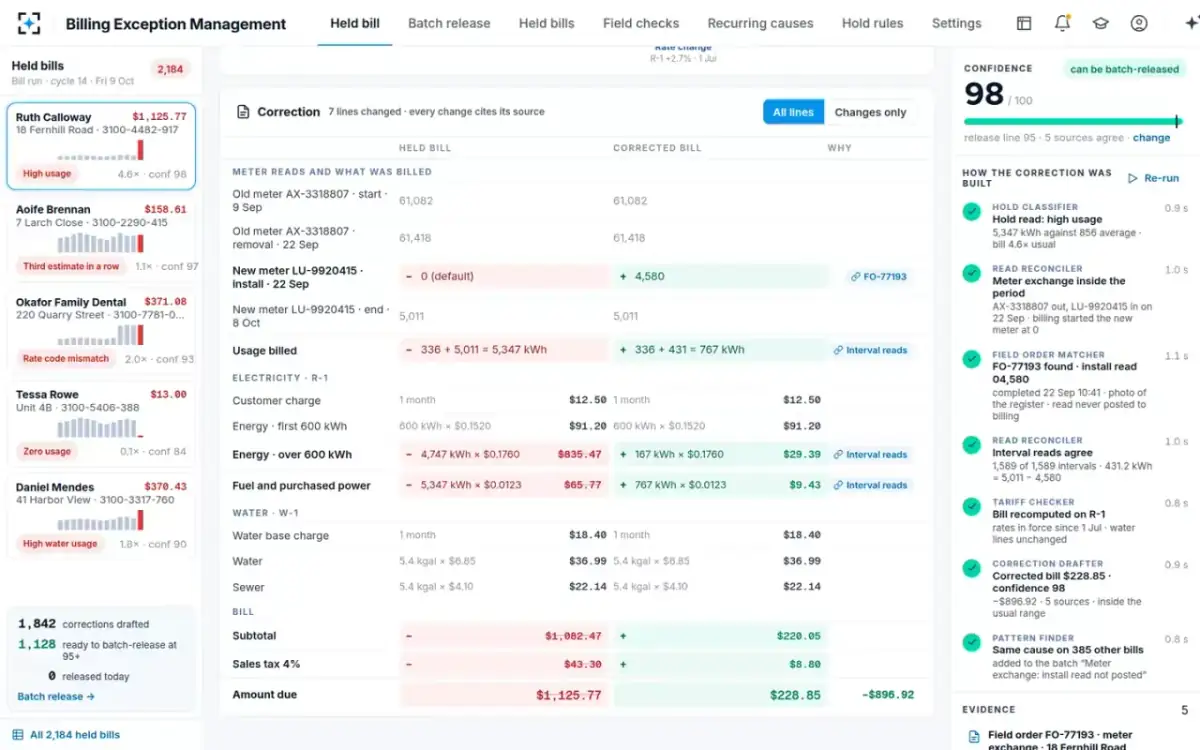Select the Daniel Mendes held bill card
1200x750 pixels.
click(101, 516)
